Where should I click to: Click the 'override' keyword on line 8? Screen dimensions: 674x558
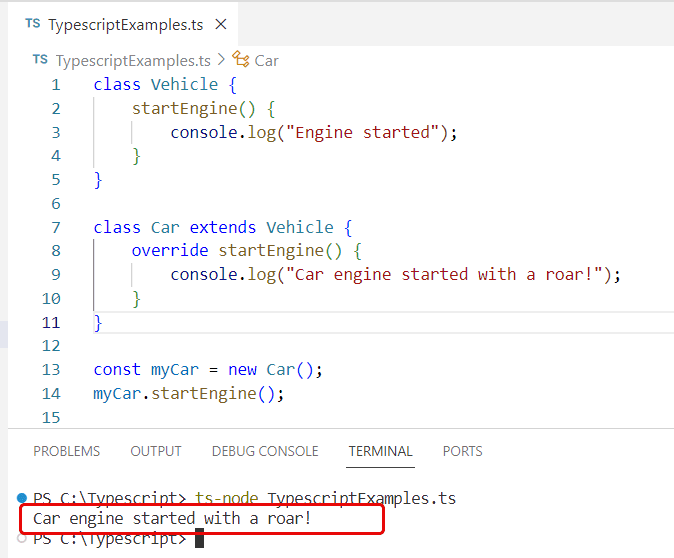coord(170,251)
